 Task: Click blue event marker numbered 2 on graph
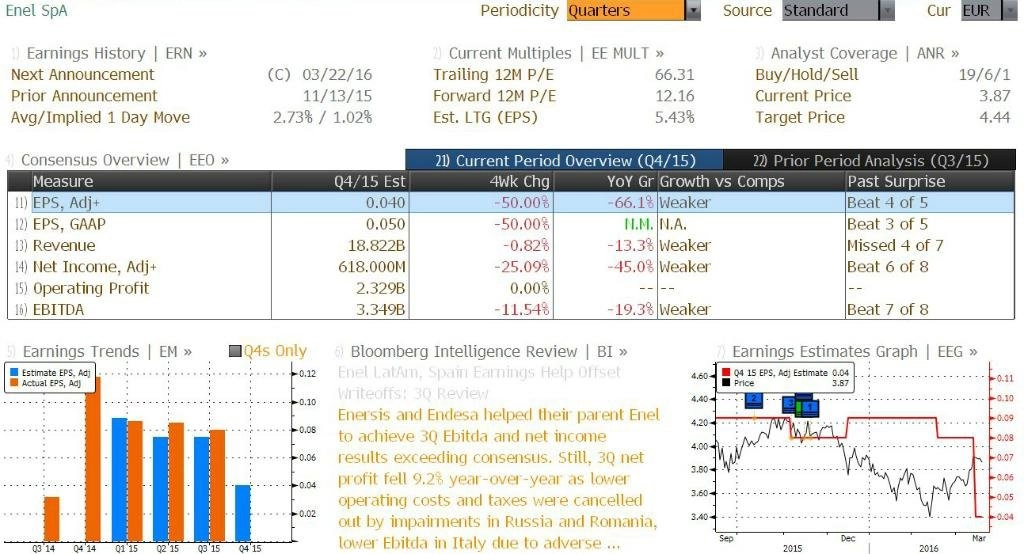[x=754, y=399]
